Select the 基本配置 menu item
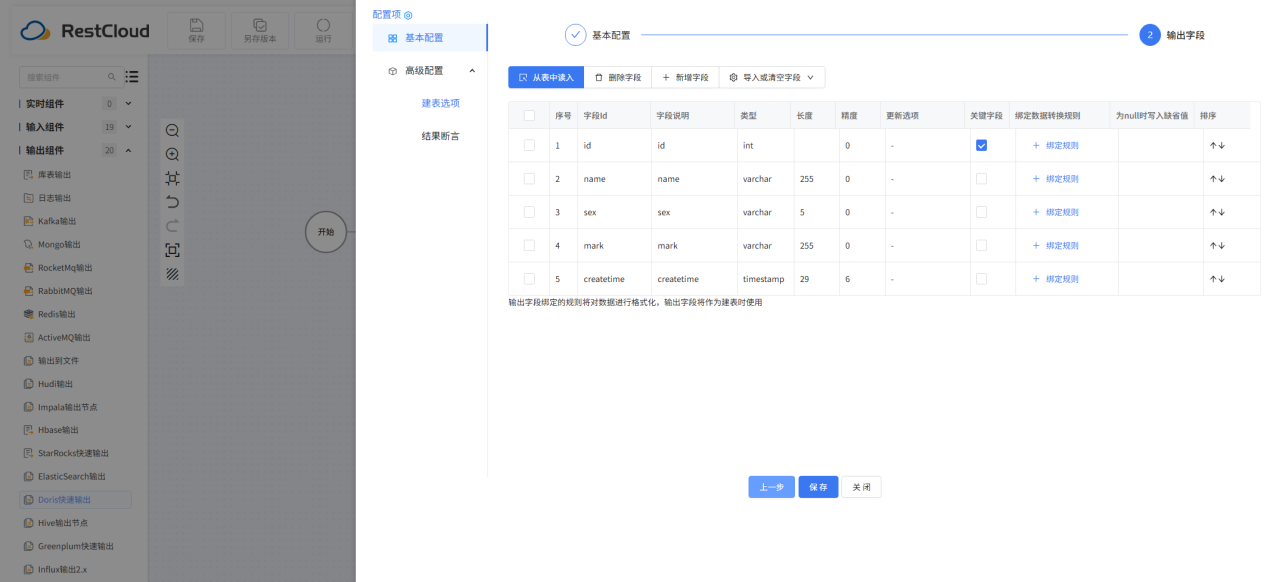This screenshot has height=582, width=1267. click(x=423, y=38)
